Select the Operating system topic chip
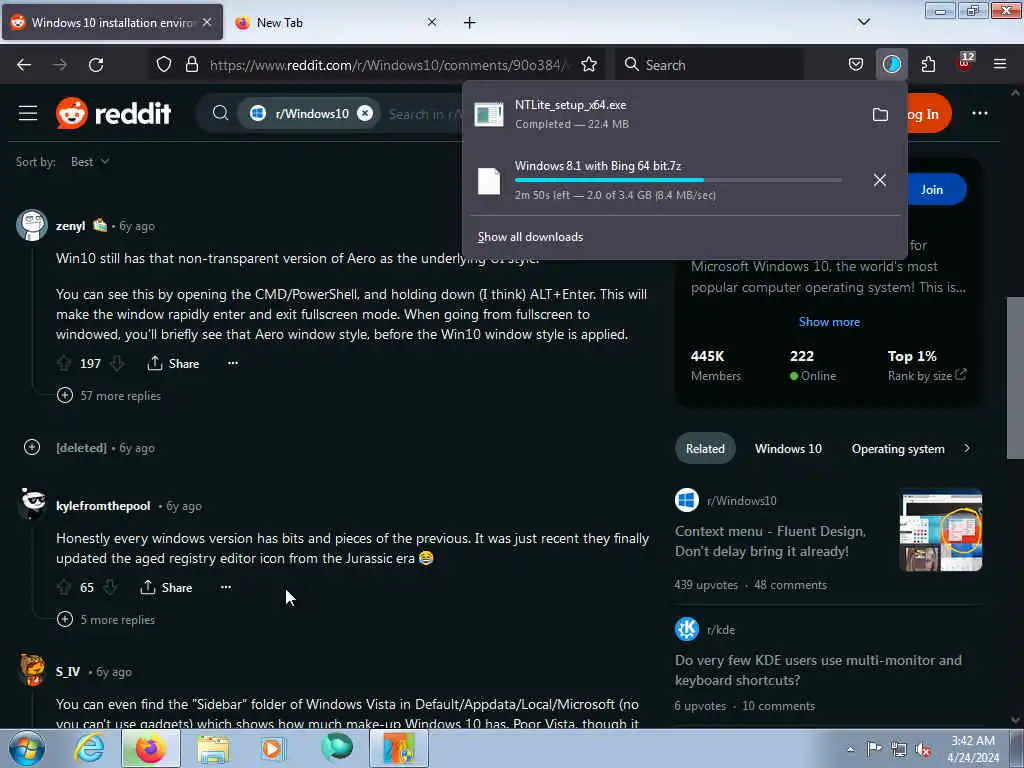 click(898, 449)
